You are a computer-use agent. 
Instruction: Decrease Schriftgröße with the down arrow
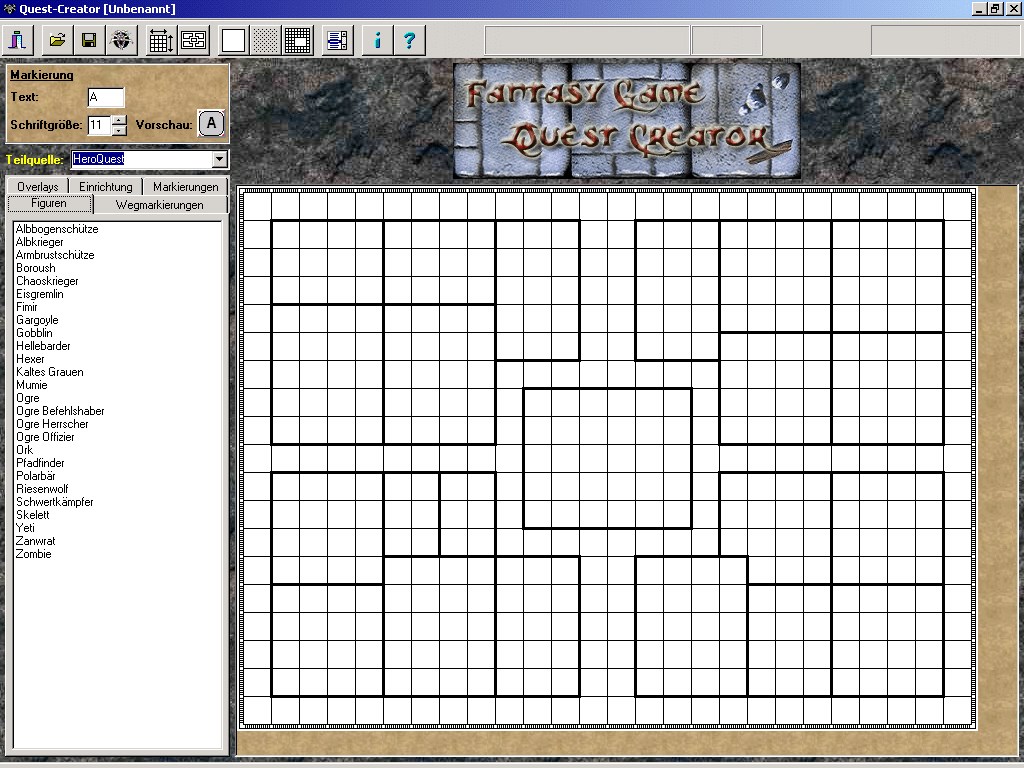point(119,130)
